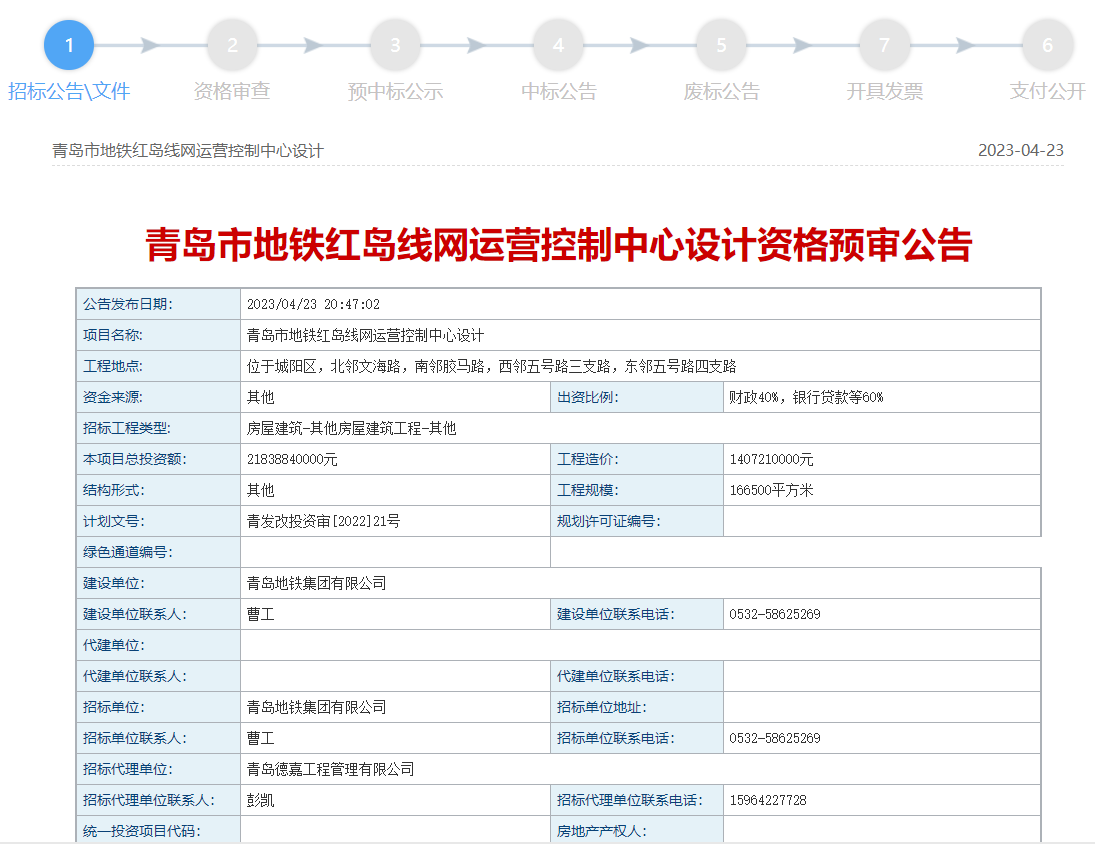Image resolution: width=1095 pixels, height=850 pixels.
Task: Select the 项目名称 value cell
Action: (x=640, y=335)
